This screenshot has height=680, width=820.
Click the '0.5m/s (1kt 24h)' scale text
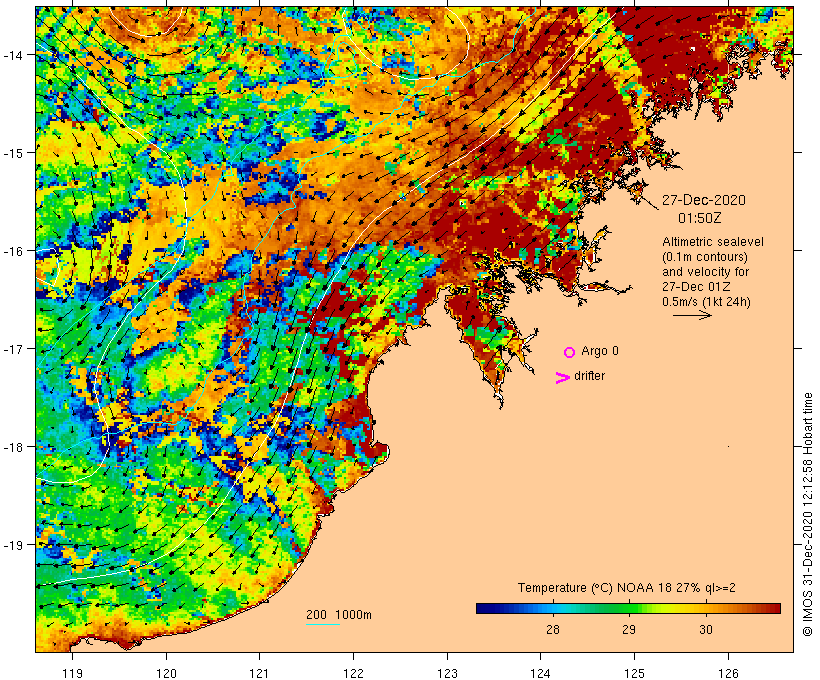point(706,302)
